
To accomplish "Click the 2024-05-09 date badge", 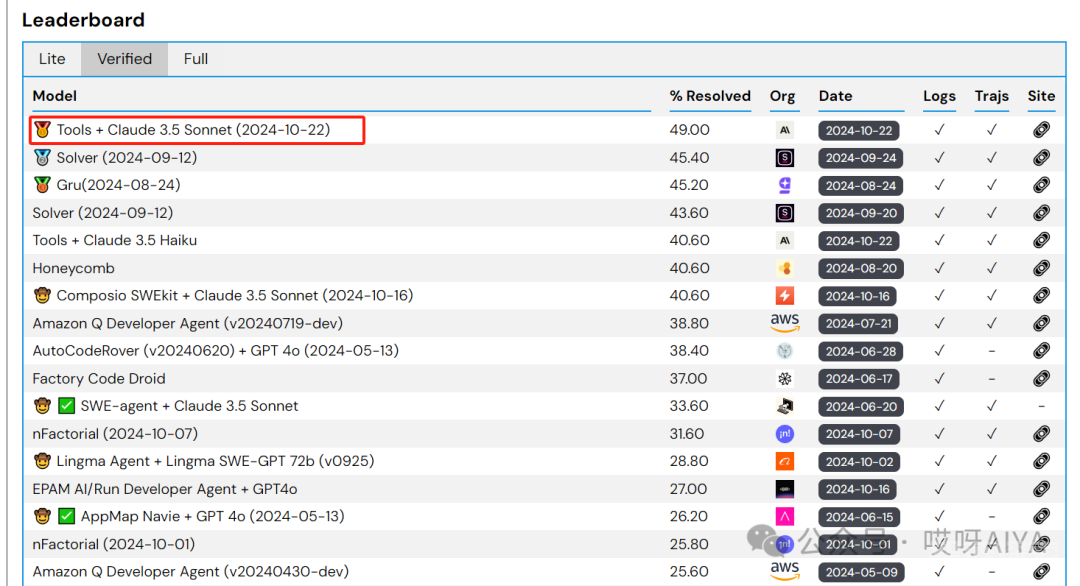I will click(861, 572).
